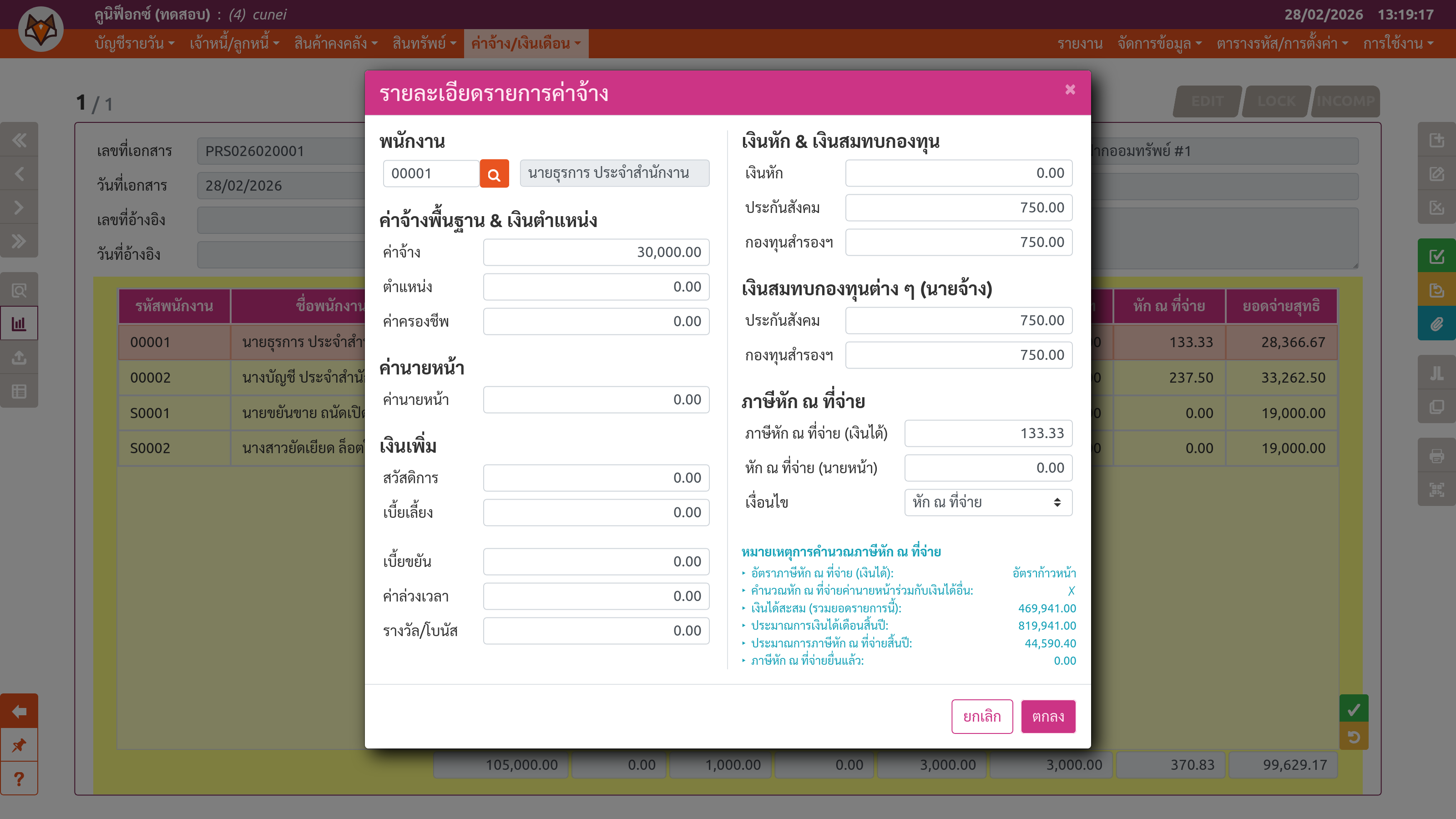Click the pin icon at bottom left
This screenshot has height=819, width=1456.
(19, 745)
